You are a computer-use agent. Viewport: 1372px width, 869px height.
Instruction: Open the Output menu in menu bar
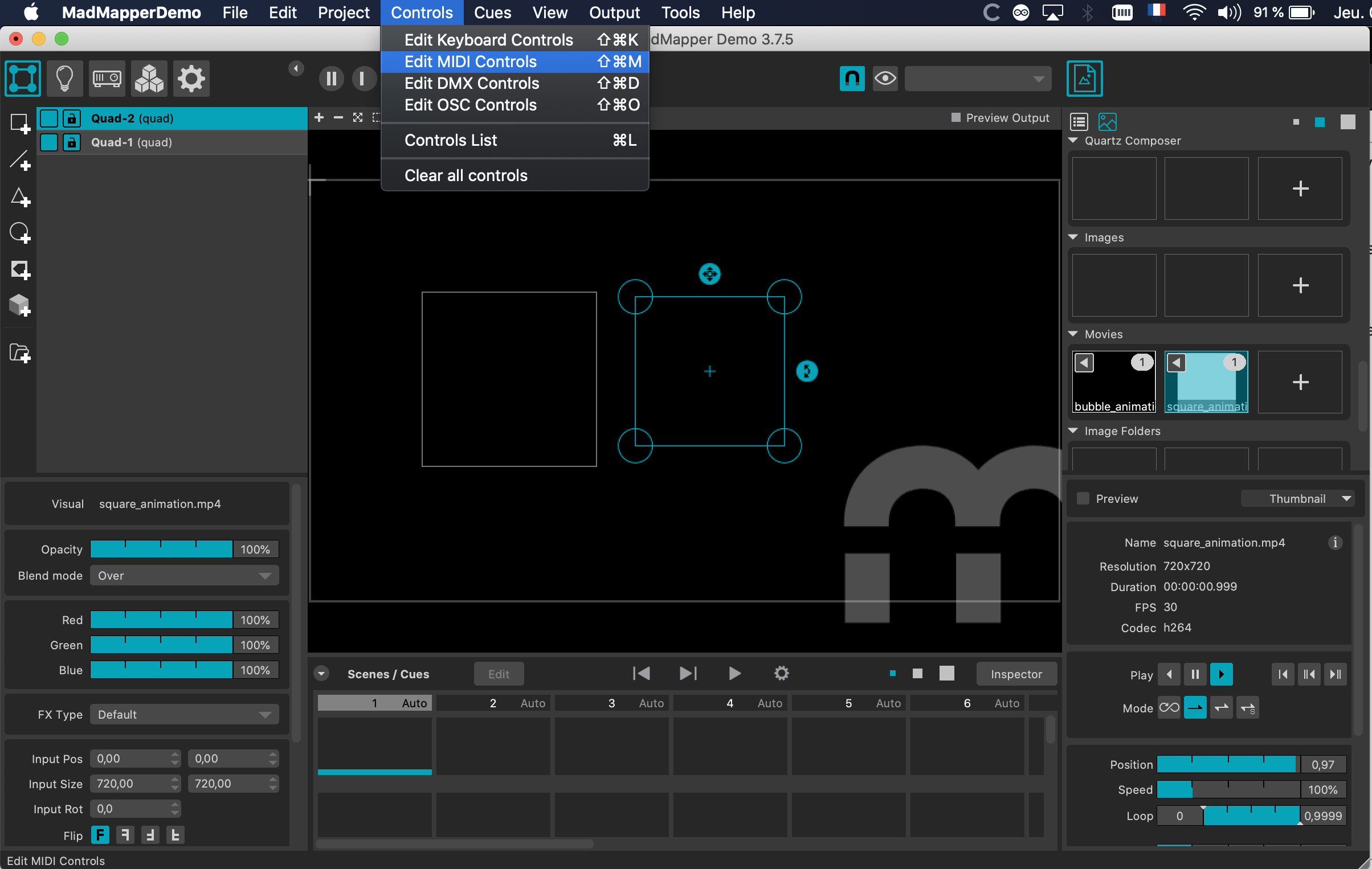[x=614, y=13]
